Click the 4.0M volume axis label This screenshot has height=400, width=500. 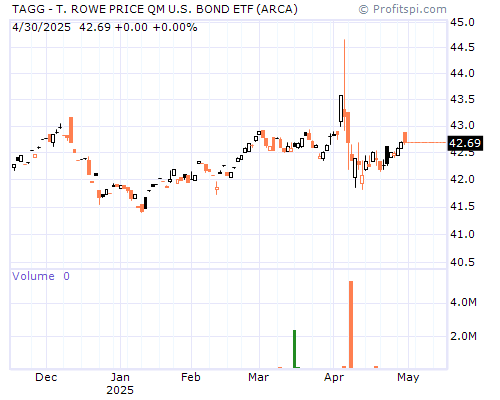463,302
